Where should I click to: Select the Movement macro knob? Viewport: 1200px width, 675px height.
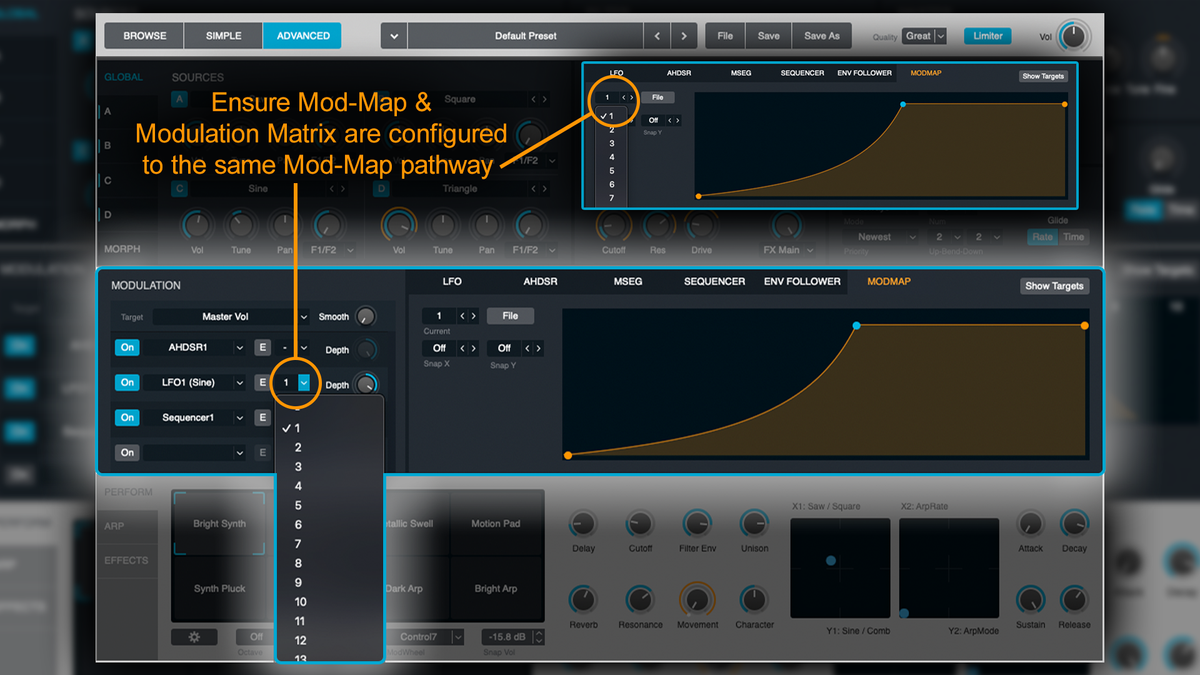click(697, 600)
